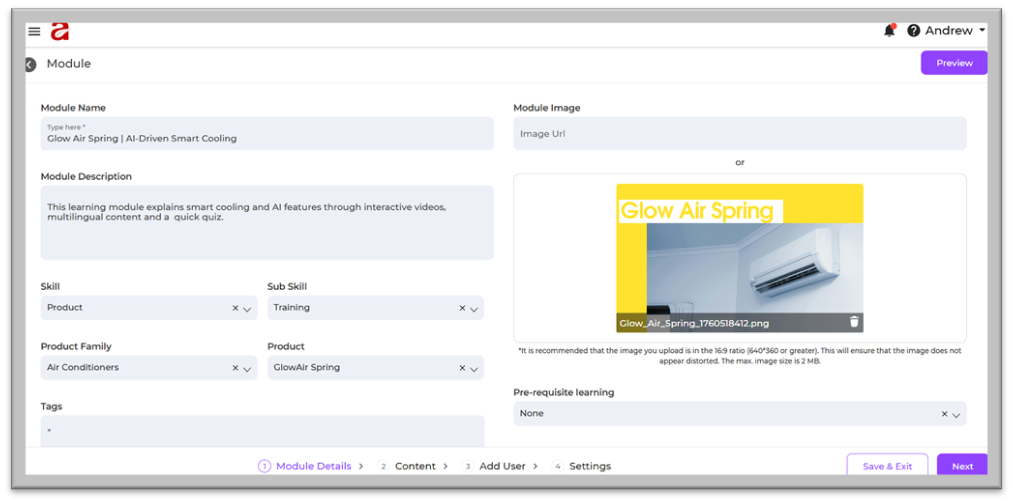Open the hamburger navigation menu
Image resolution: width=1013 pixels, height=503 pixels.
tap(34, 31)
